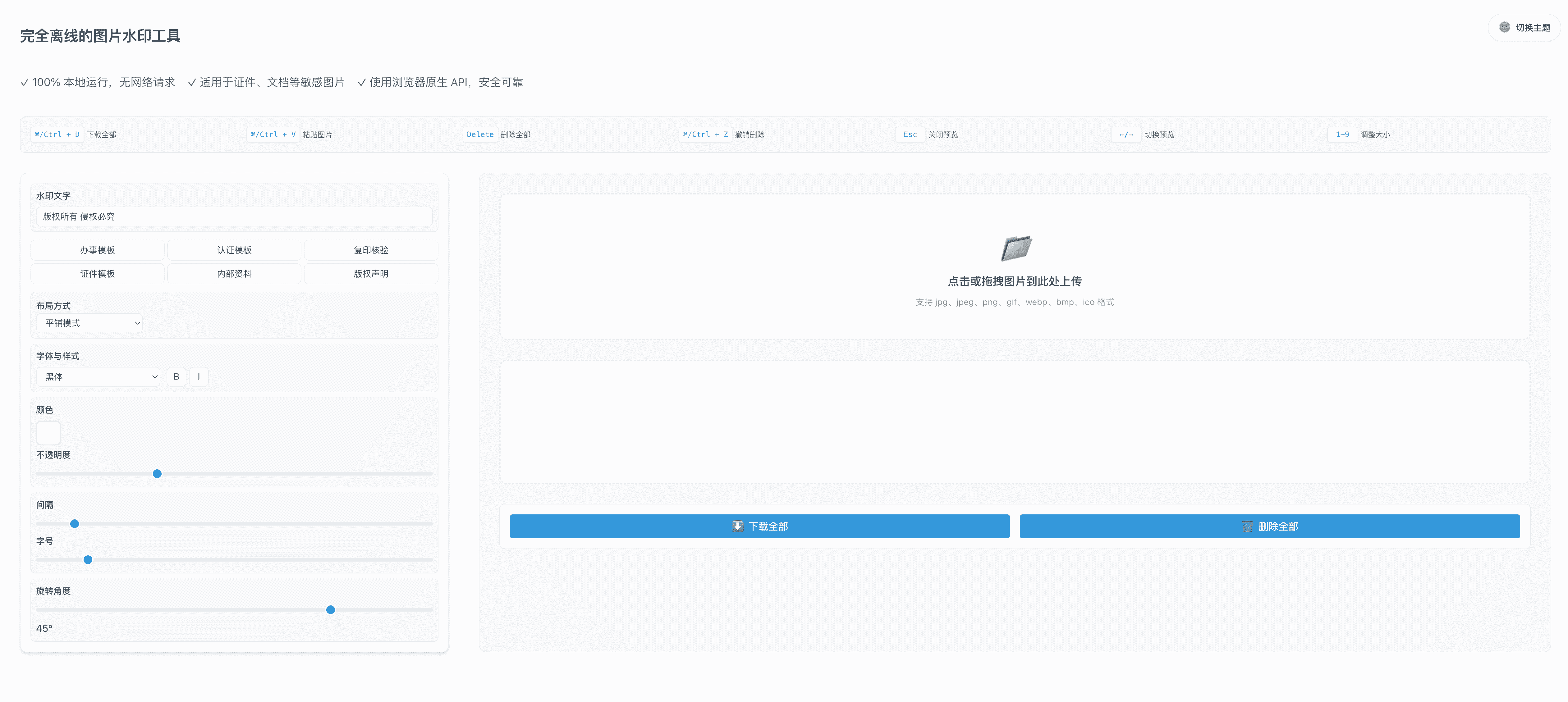Choose the 证件模板 preset
Screen dimensions: 1568x702
[x=97, y=274]
